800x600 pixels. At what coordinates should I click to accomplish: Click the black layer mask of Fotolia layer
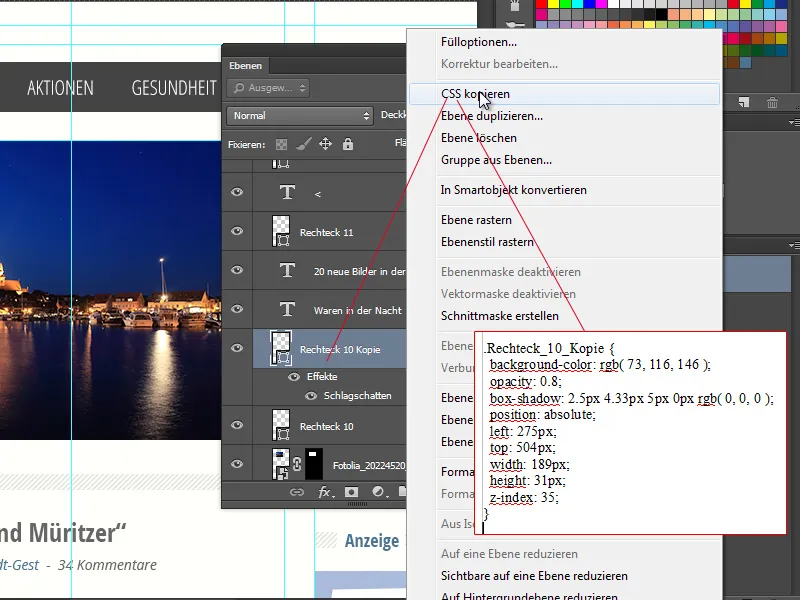tap(314, 464)
